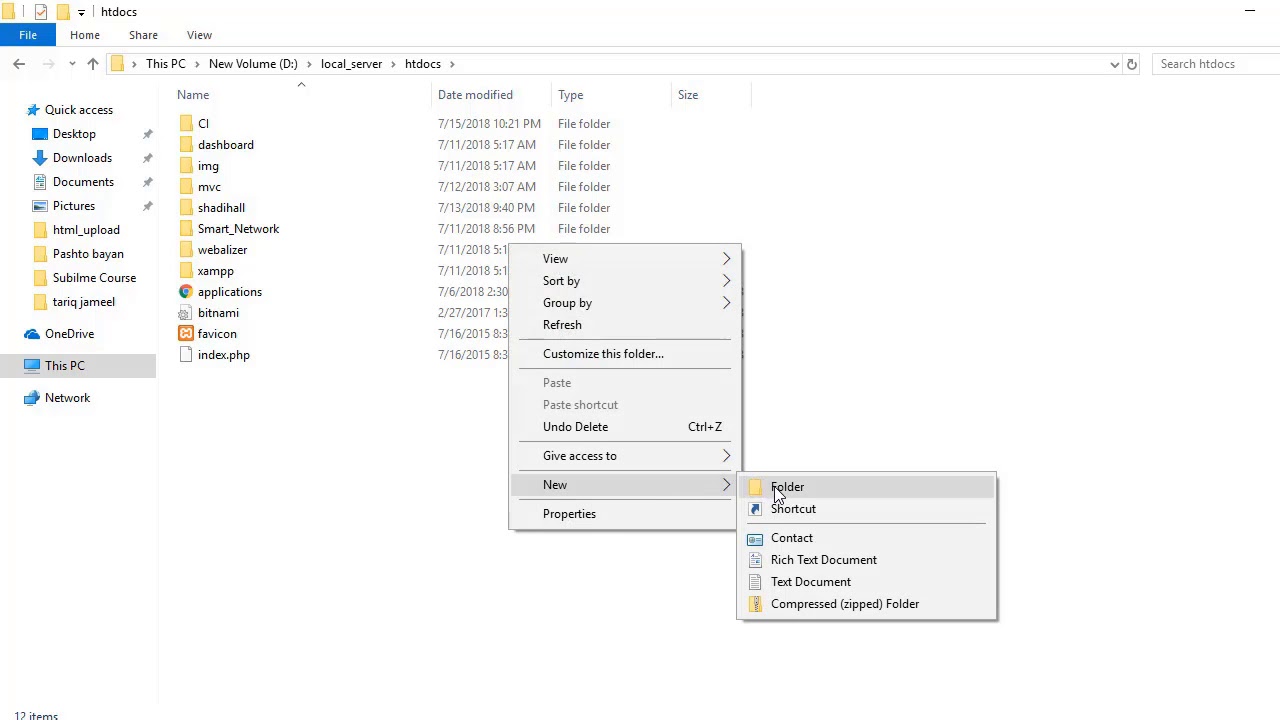
Task: Expand the Group by submenu
Action: click(x=727, y=303)
